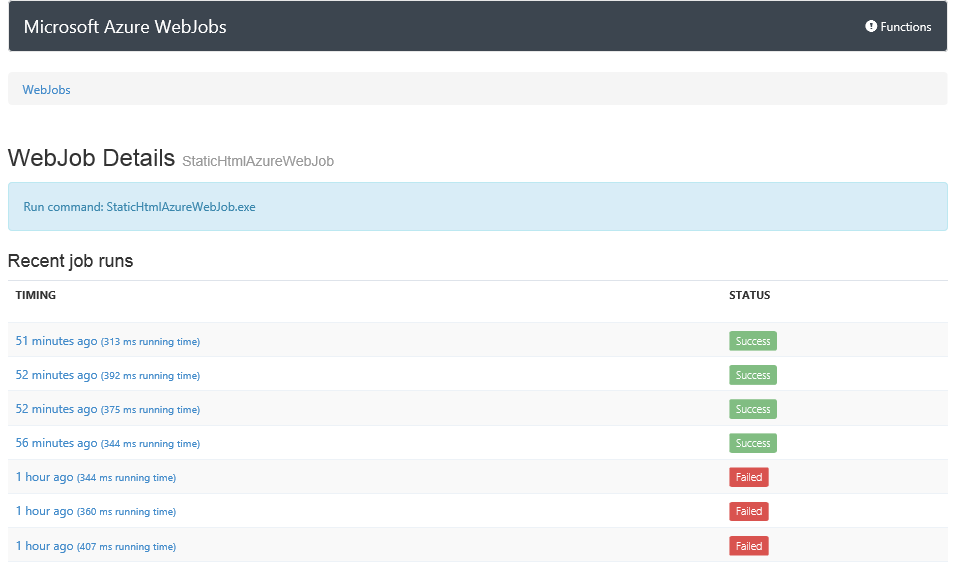This screenshot has width=956, height=563.
Task: Click the STATUS column header
Action: (x=749, y=296)
